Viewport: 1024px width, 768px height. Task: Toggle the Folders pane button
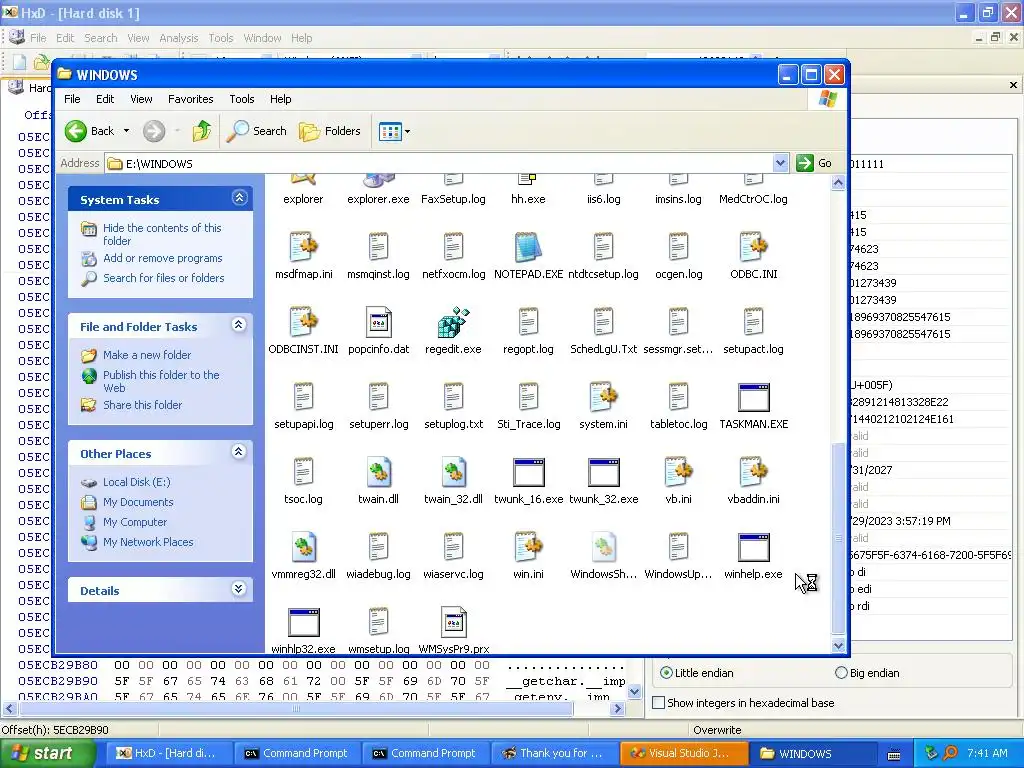click(330, 131)
